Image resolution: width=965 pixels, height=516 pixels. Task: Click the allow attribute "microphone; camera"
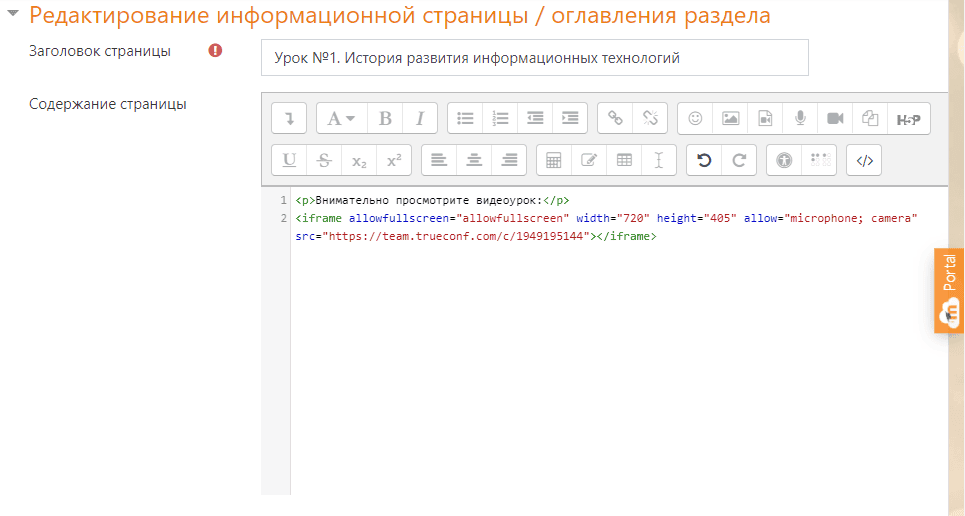[851, 218]
